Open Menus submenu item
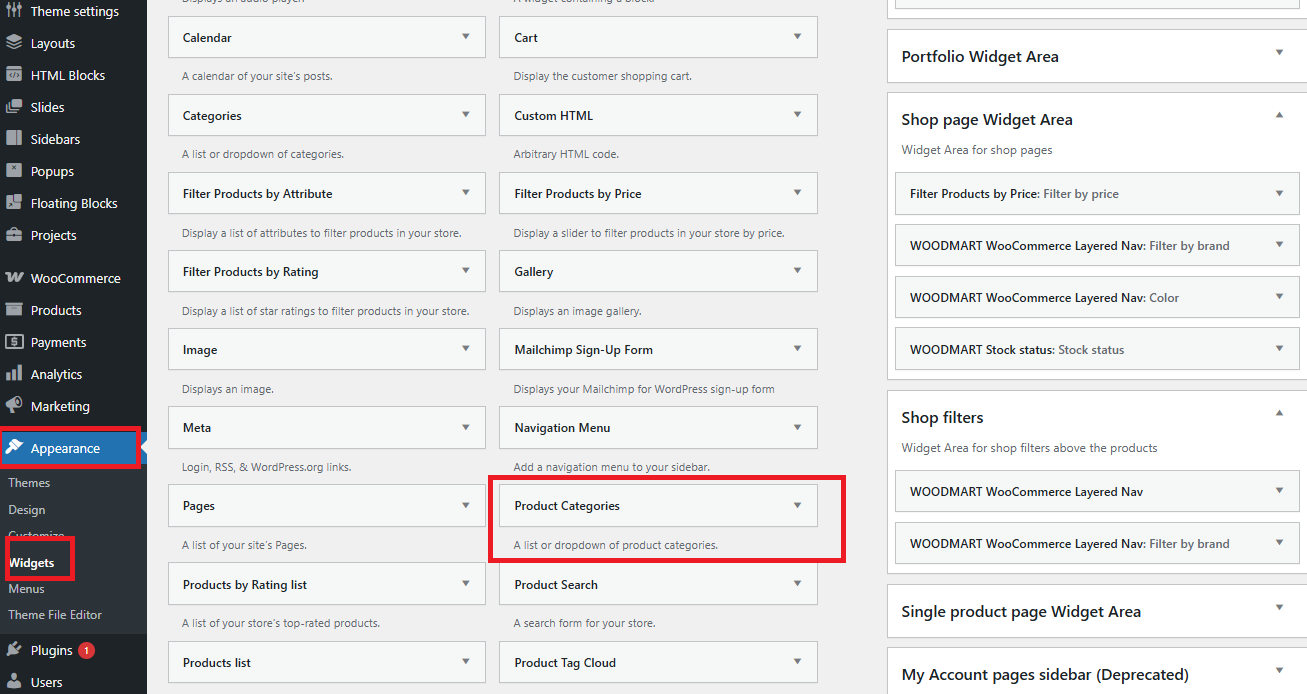This screenshot has height=694, width=1307. pyautogui.click(x=27, y=589)
